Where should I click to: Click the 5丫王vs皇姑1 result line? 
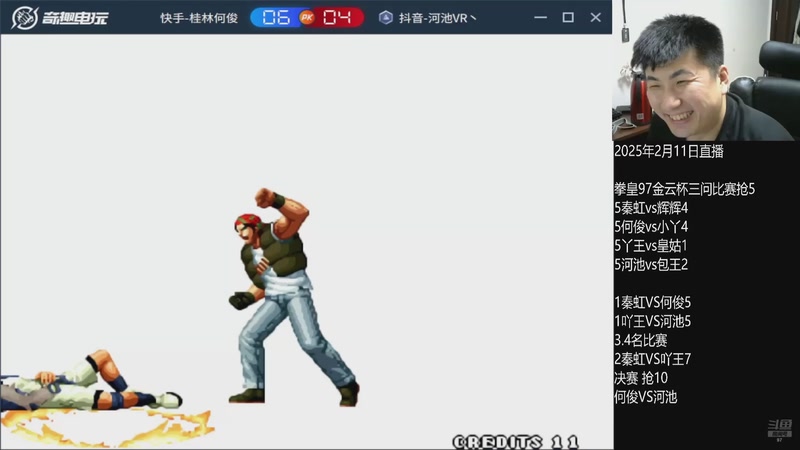point(651,245)
